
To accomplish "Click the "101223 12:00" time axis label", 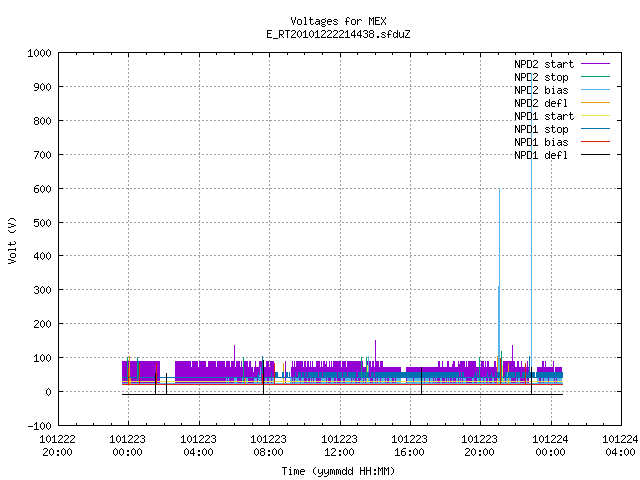I will coord(339,445).
